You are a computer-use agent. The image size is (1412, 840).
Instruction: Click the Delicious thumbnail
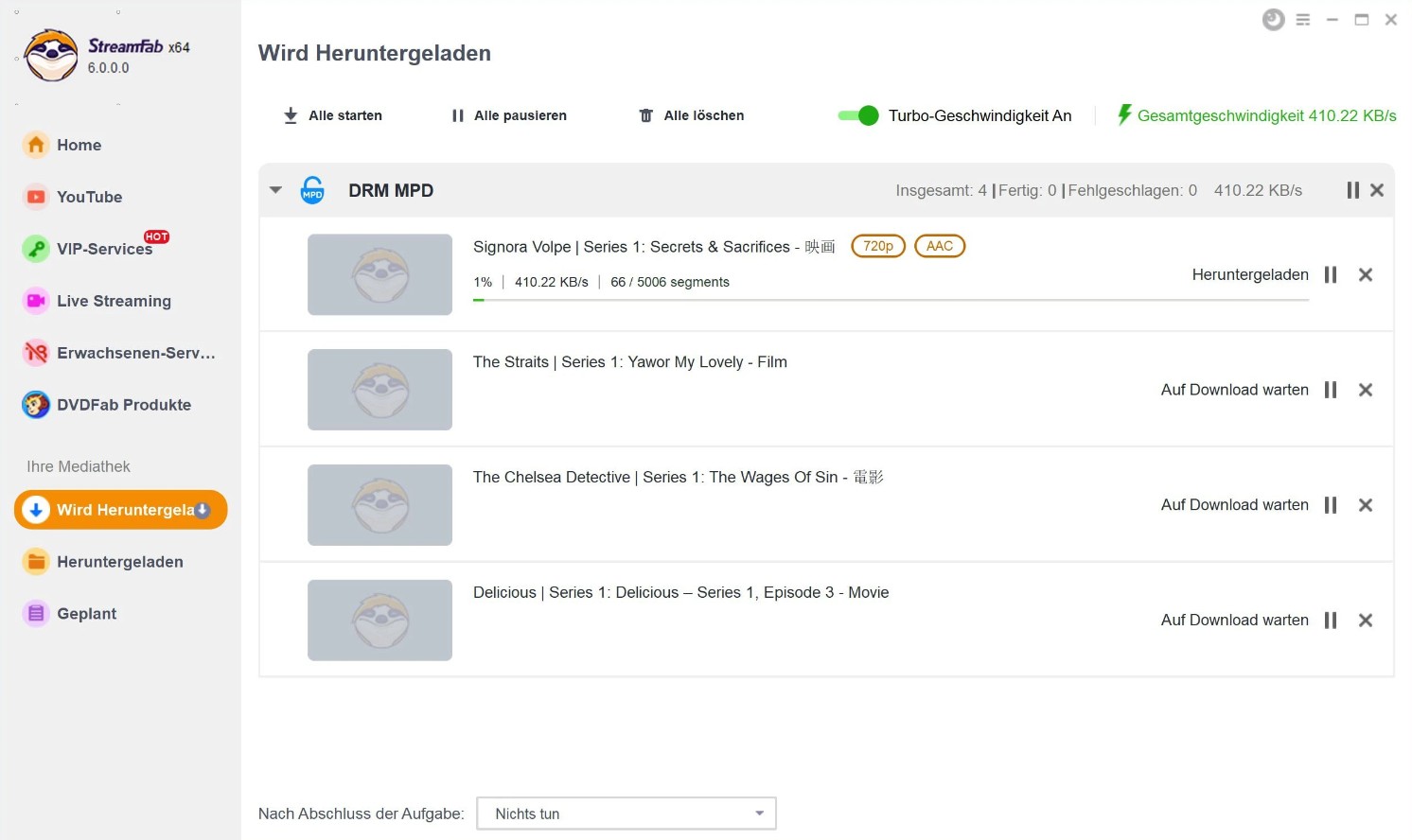pyautogui.click(x=379, y=621)
